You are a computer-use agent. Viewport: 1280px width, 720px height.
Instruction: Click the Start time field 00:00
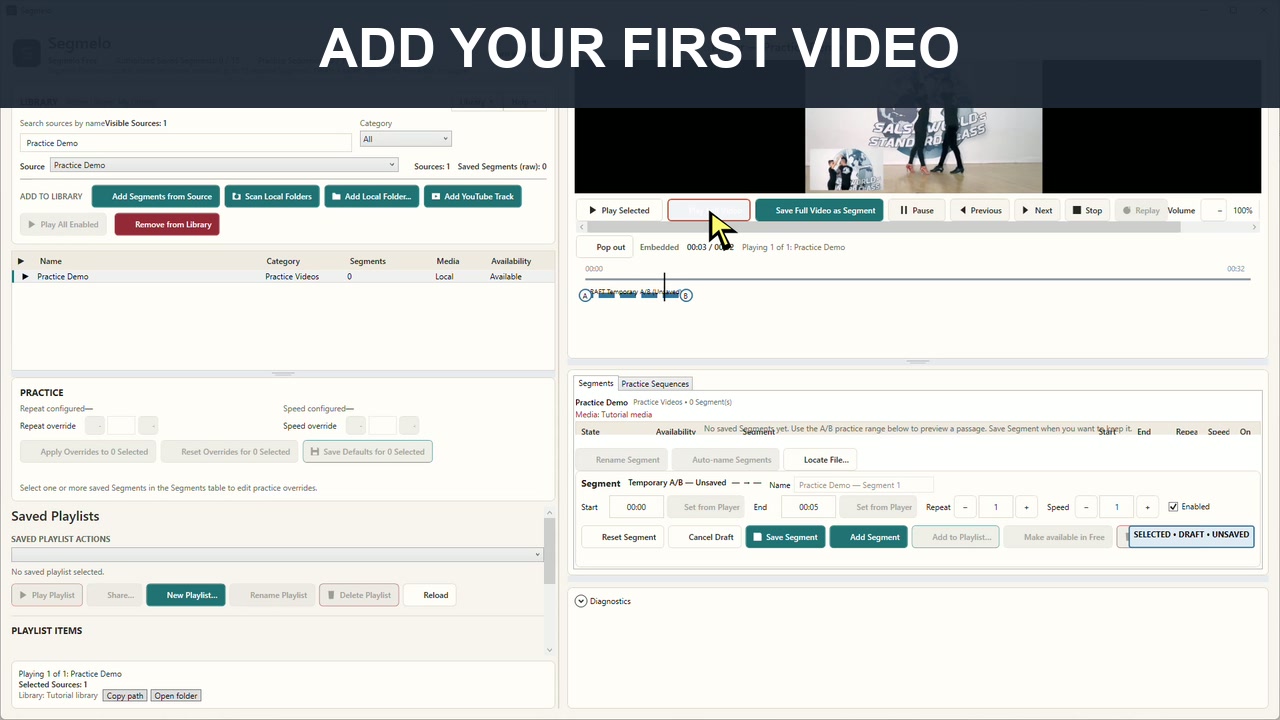[x=636, y=507]
